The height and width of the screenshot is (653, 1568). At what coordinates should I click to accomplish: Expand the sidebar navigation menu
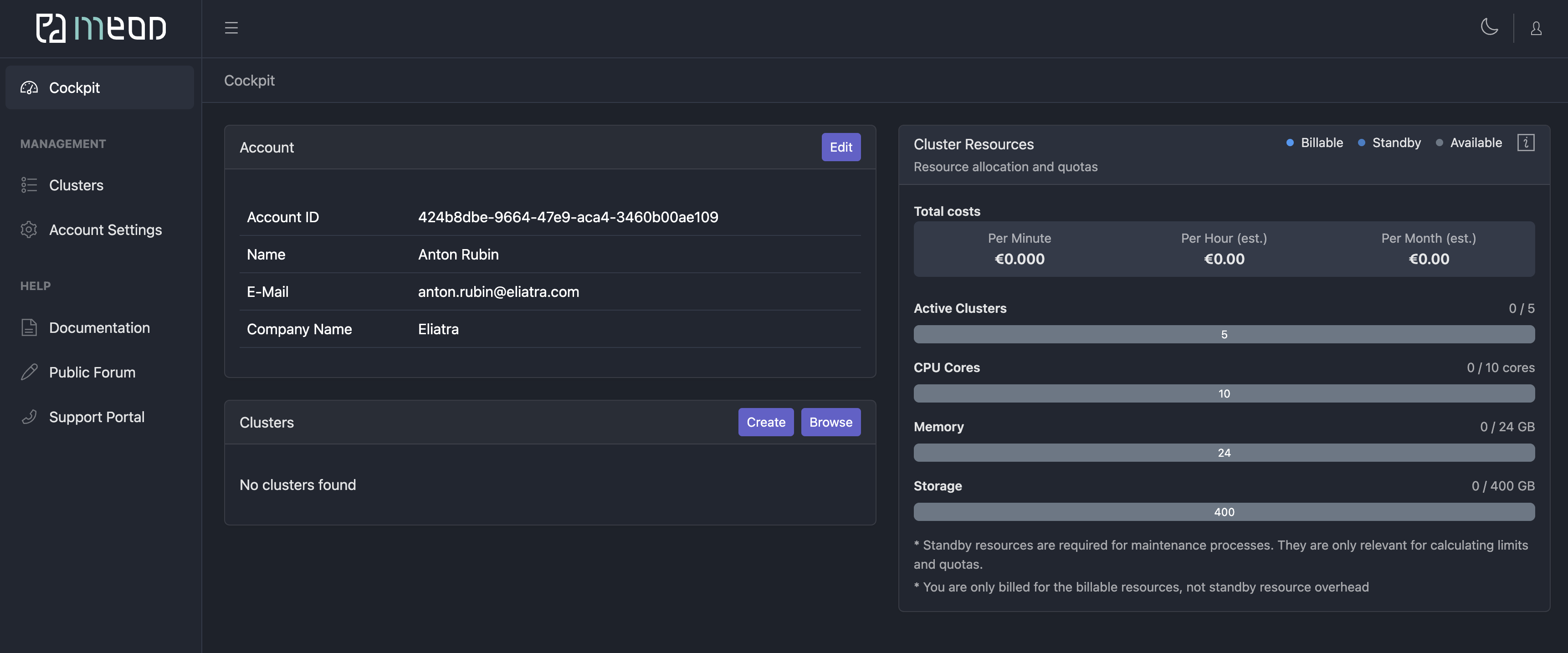(231, 28)
